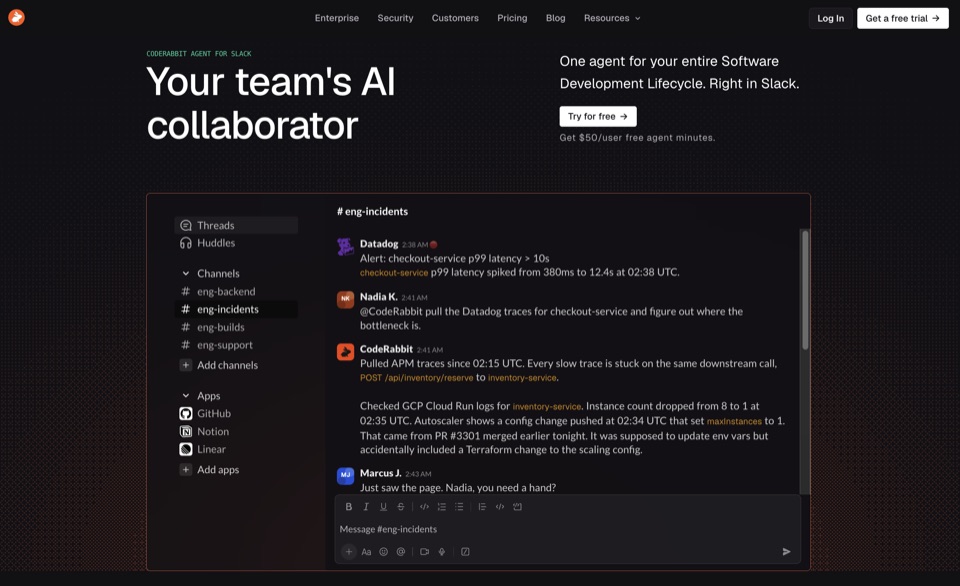
Task: Click the code icon right after blockquote
Action: (500, 506)
